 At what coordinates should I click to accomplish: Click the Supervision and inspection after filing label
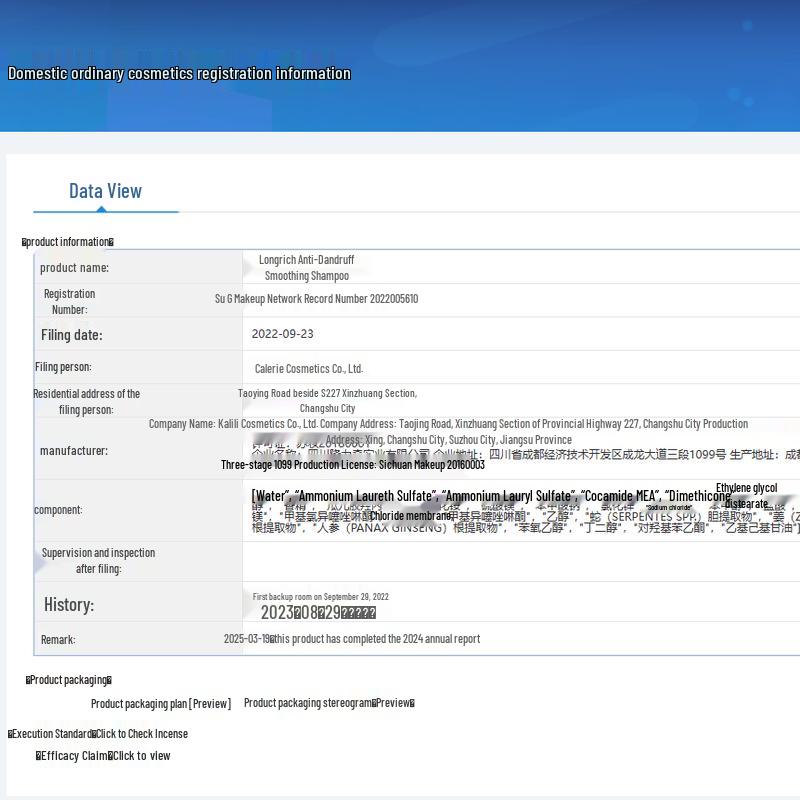click(x=98, y=561)
